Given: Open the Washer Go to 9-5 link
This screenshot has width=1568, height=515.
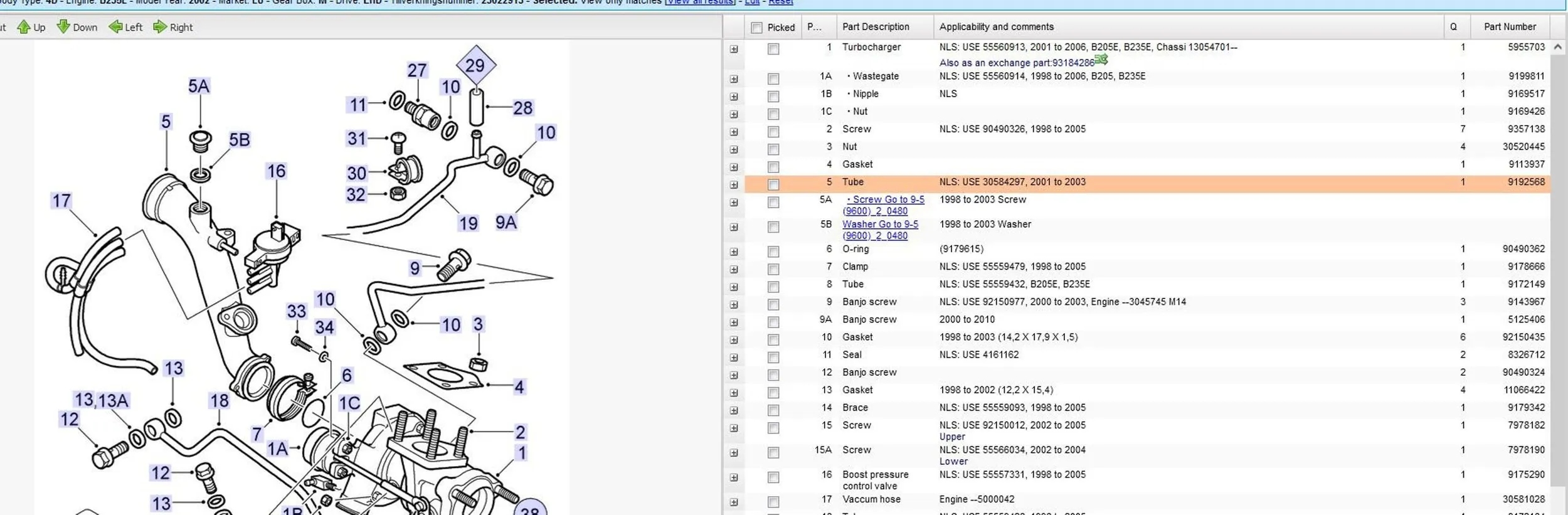Looking at the screenshot, I should 881,230.
